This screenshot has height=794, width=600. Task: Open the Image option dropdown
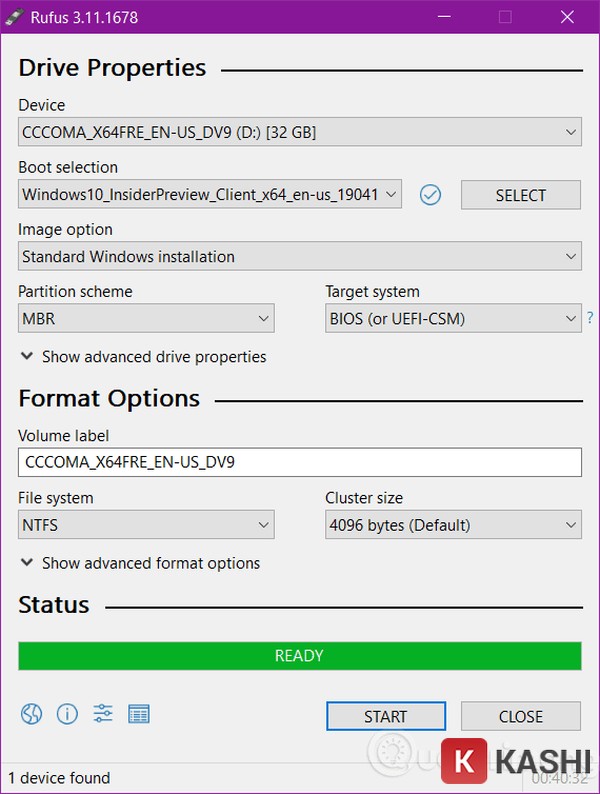pyautogui.click(x=299, y=257)
